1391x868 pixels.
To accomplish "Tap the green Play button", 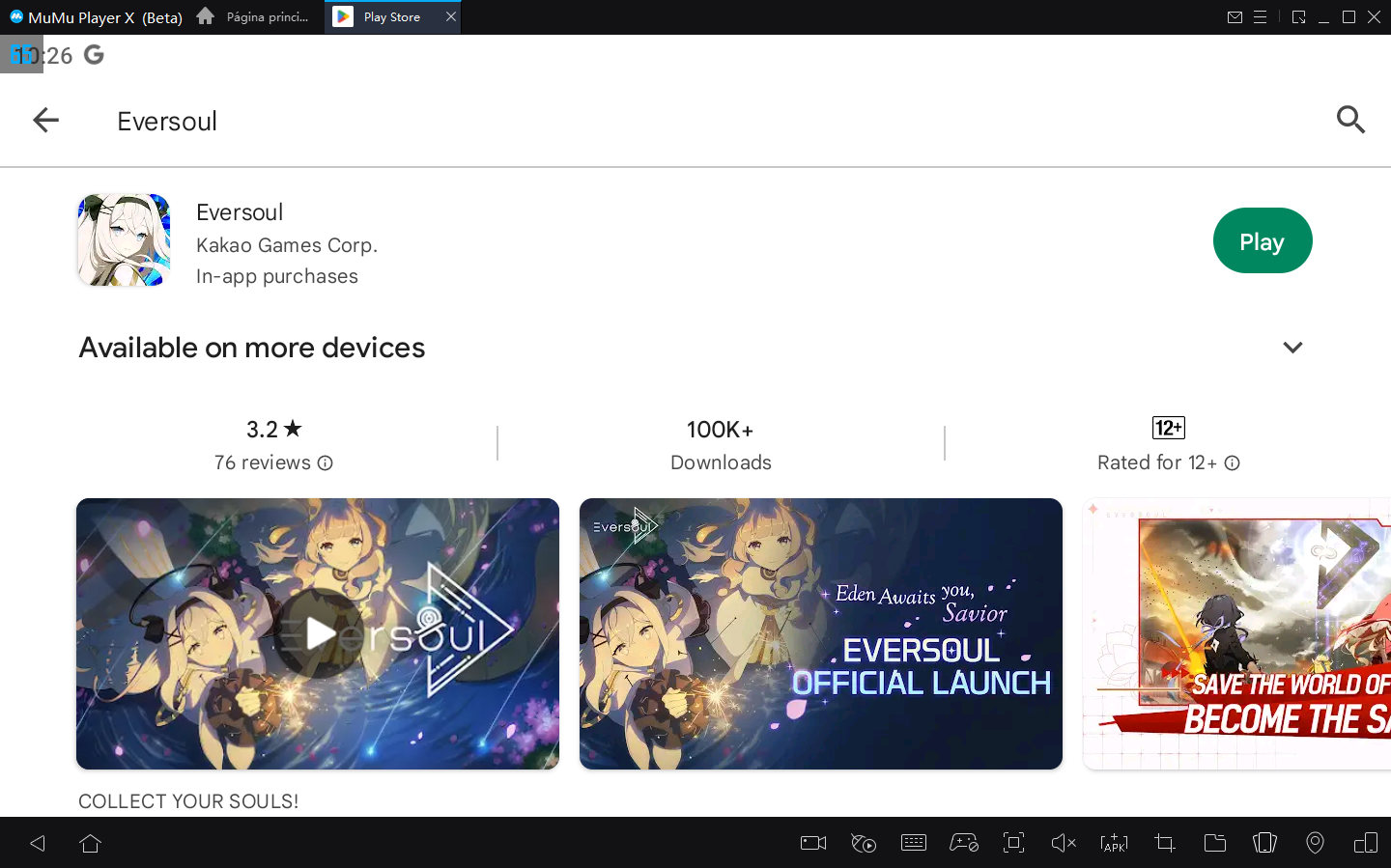I will pos(1262,240).
